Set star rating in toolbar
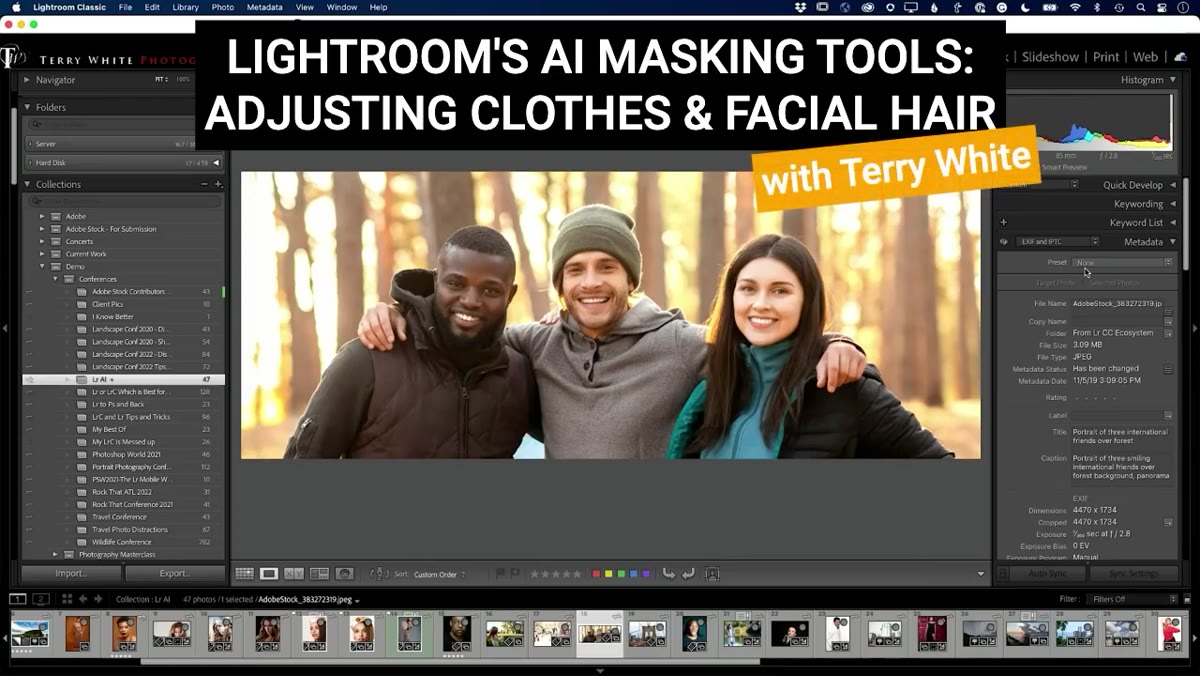The image size is (1200, 676). [x=555, y=574]
